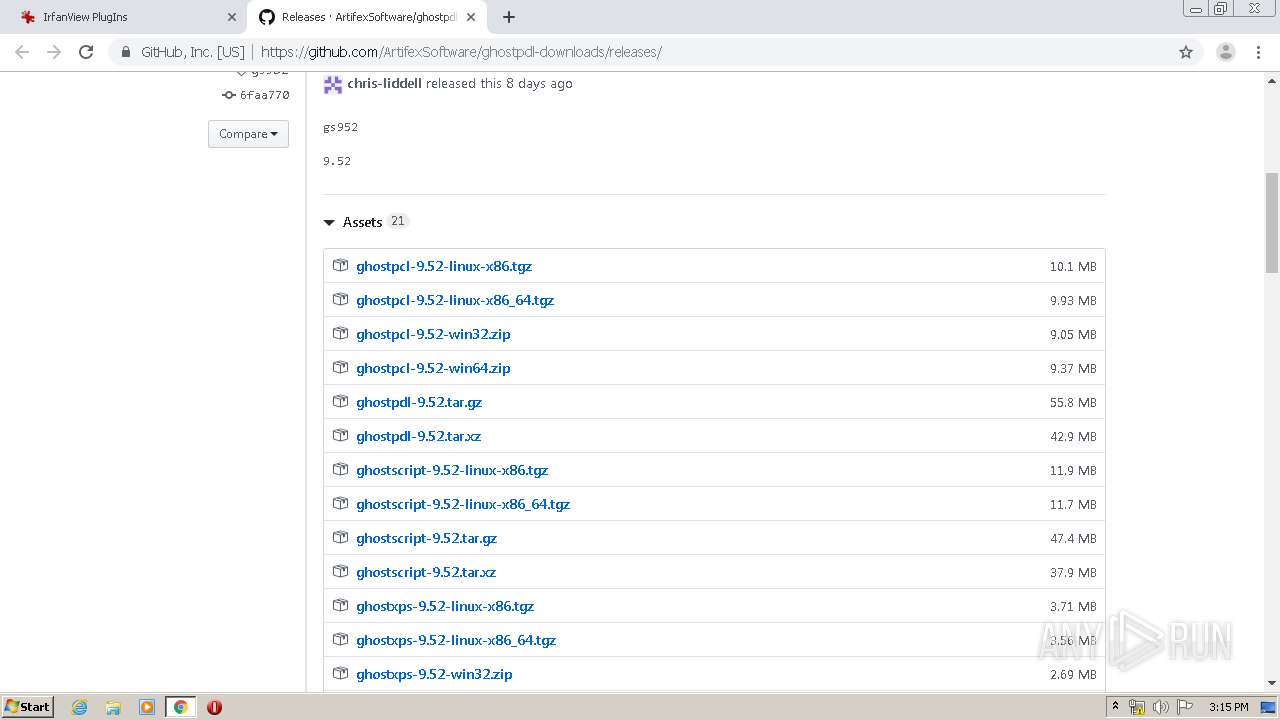Click the package icon beside ghostxps-9.52-linux-x86_64.tgz
Viewport: 1280px width, 720px height.
tap(340, 640)
